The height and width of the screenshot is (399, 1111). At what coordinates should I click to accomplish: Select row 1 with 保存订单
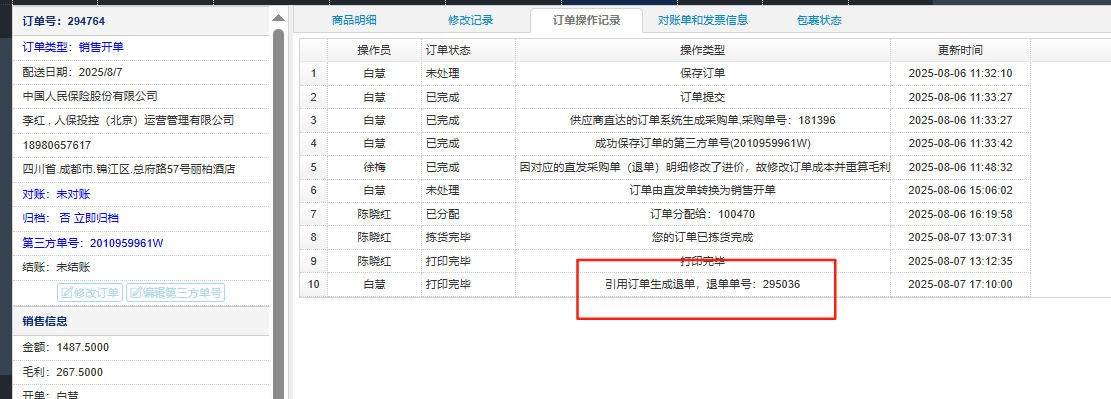665,74
